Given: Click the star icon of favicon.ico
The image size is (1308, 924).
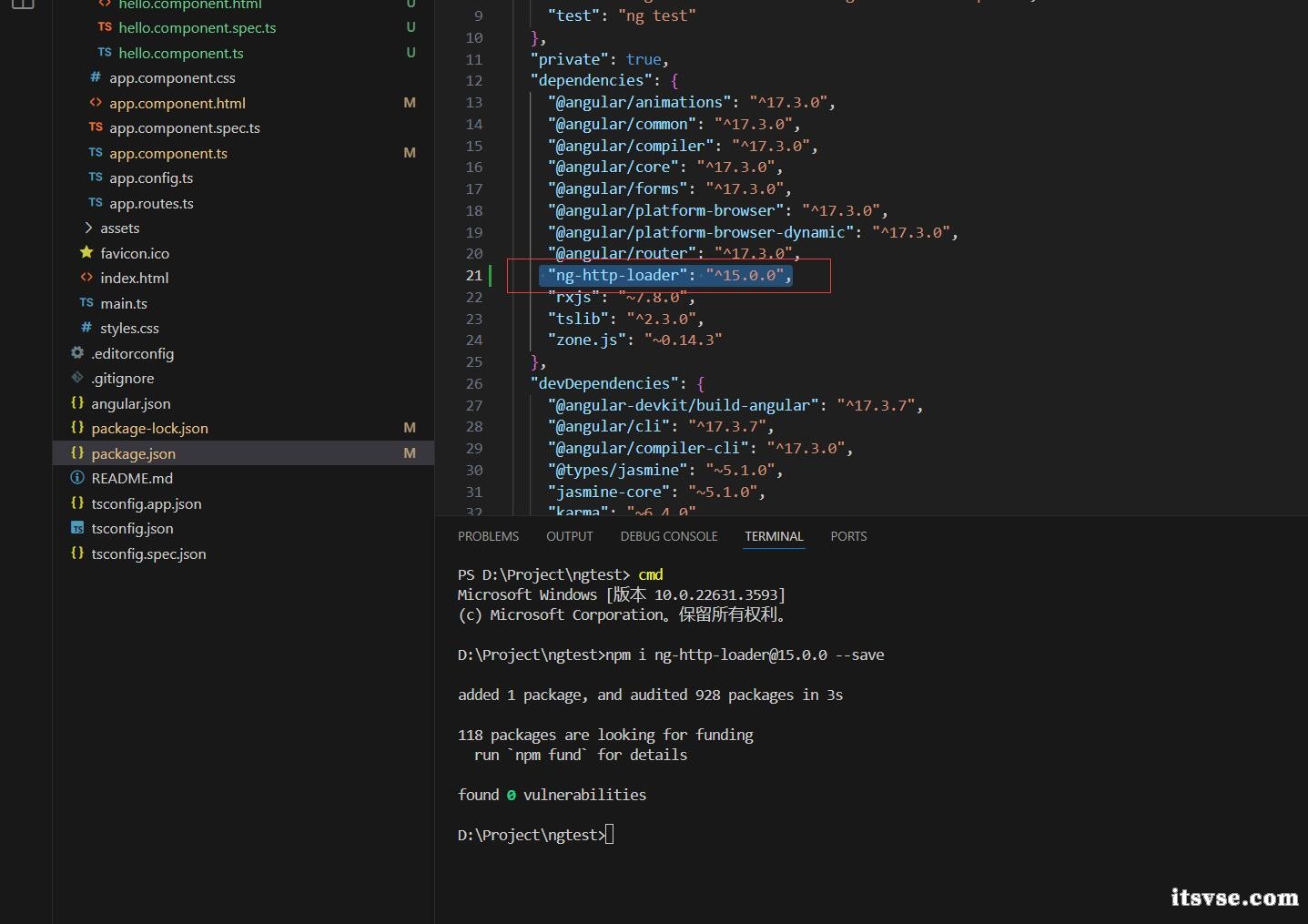Looking at the screenshot, I should [x=86, y=252].
